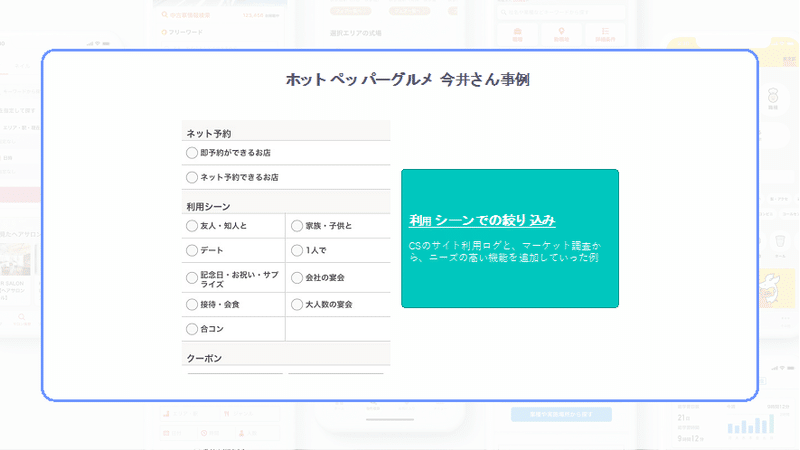The image size is (800, 450).
Task: Click the 利用シーン section header
Action: pos(286,204)
